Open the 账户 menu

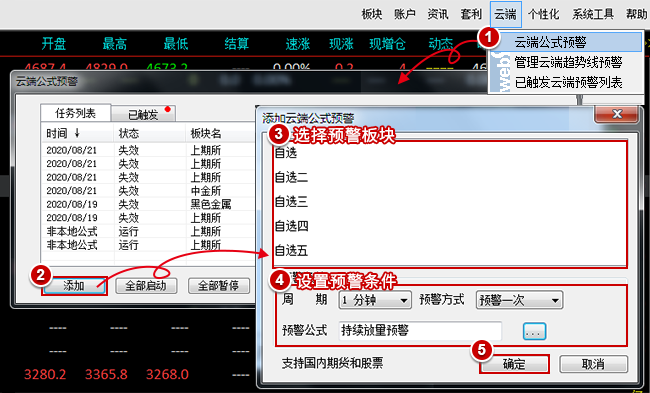[405, 15]
